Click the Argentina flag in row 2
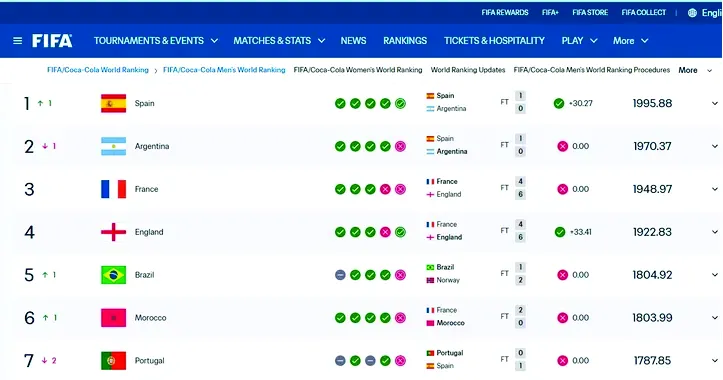This screenshot has width=723, height=380. coord(113,146)
